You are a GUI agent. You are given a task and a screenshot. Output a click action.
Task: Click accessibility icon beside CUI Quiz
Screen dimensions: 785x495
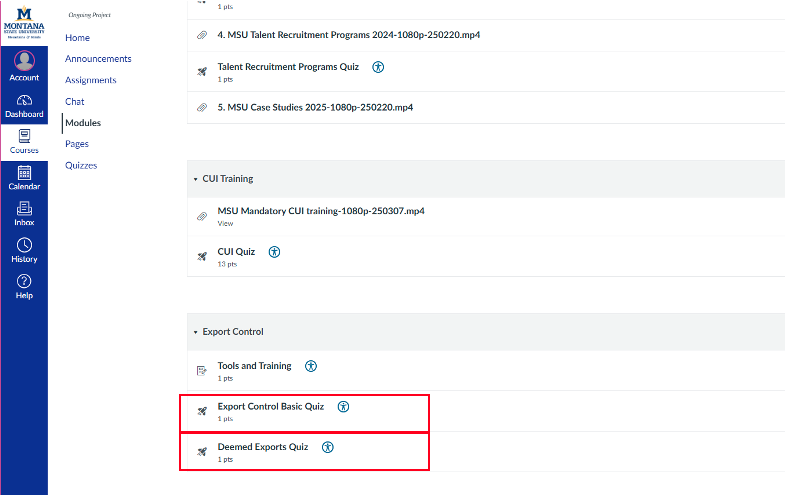click(274, 252)
